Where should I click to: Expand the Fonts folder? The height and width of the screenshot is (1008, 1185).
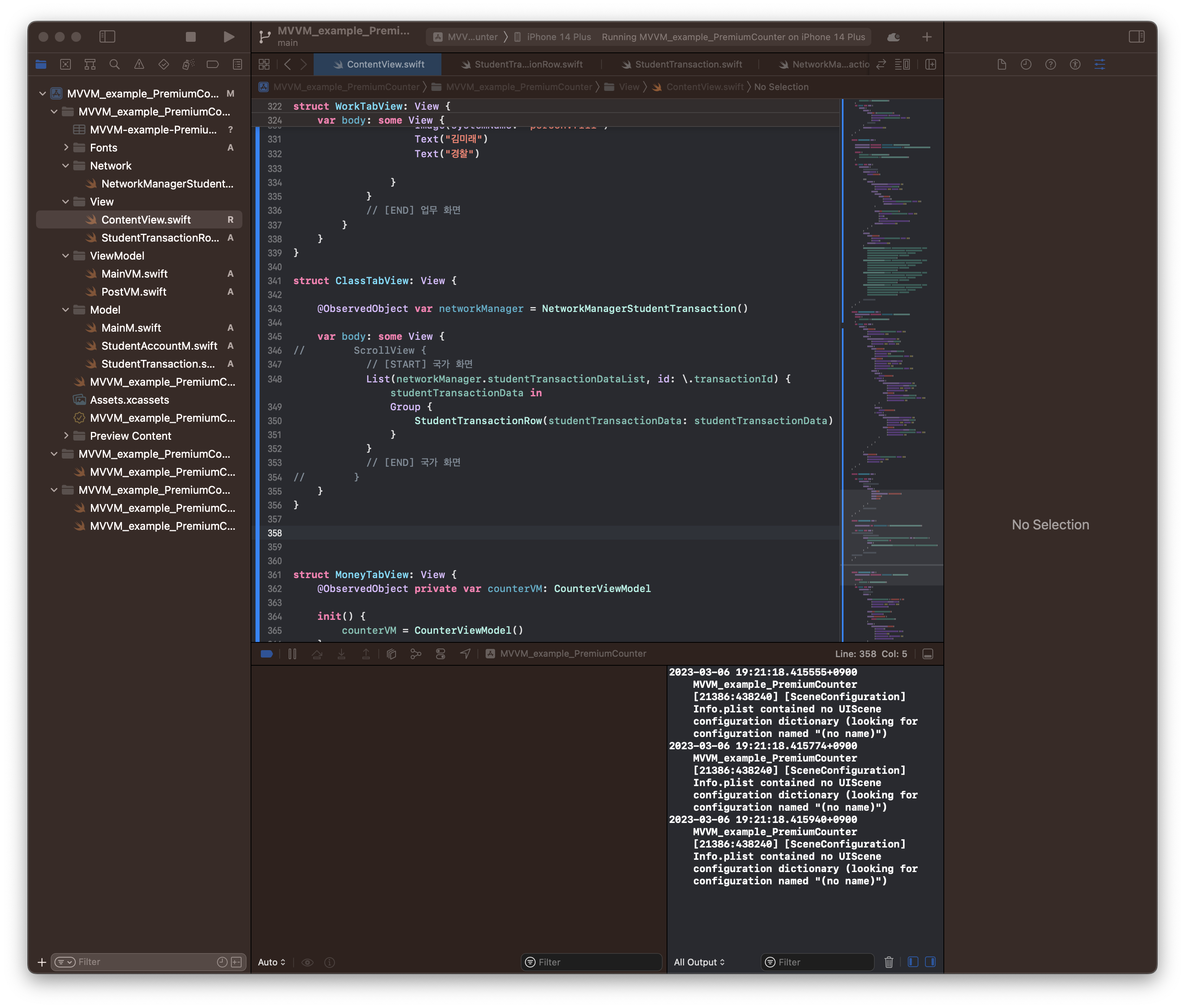(x=66, y=147)
